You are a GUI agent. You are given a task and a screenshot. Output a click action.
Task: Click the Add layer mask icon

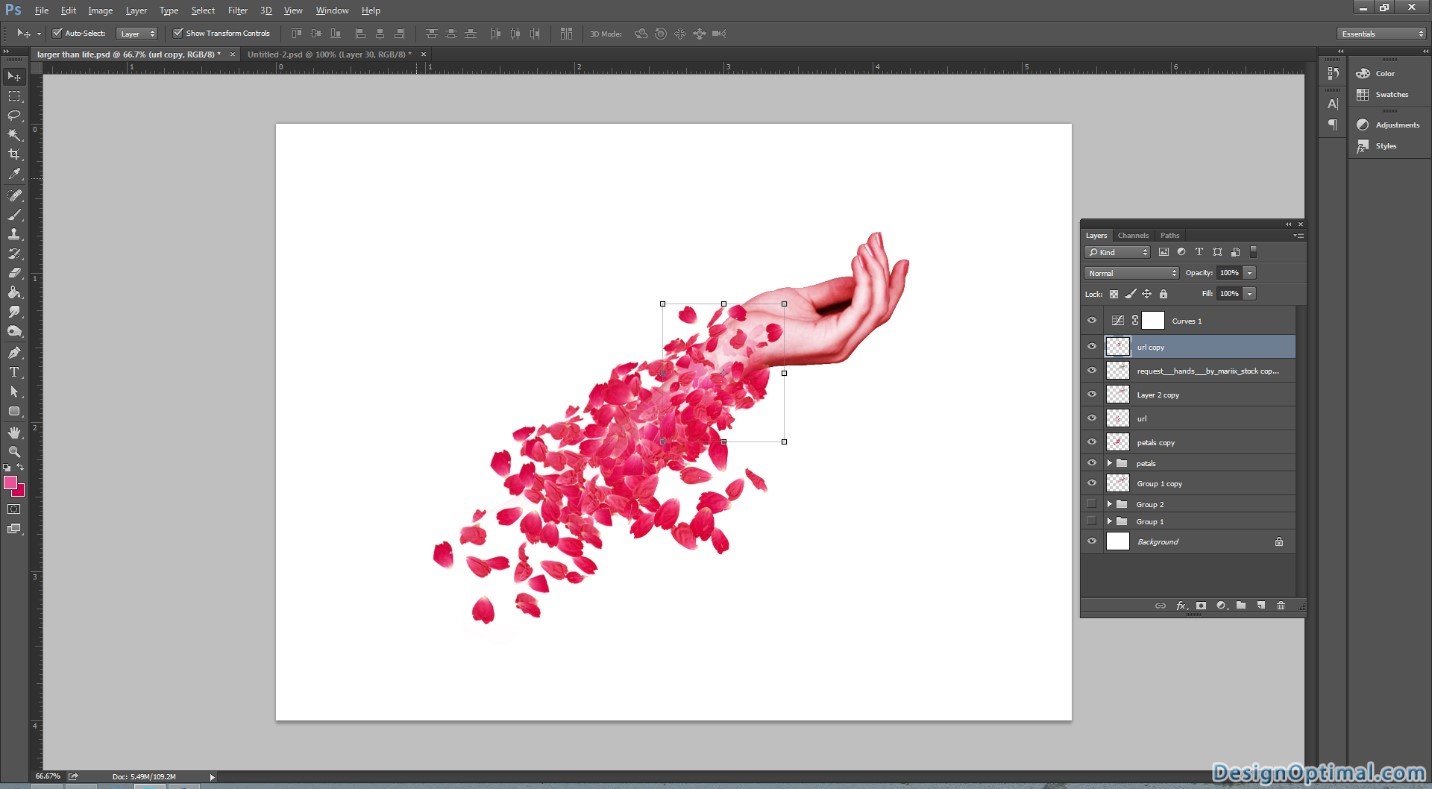[1201, 605]
